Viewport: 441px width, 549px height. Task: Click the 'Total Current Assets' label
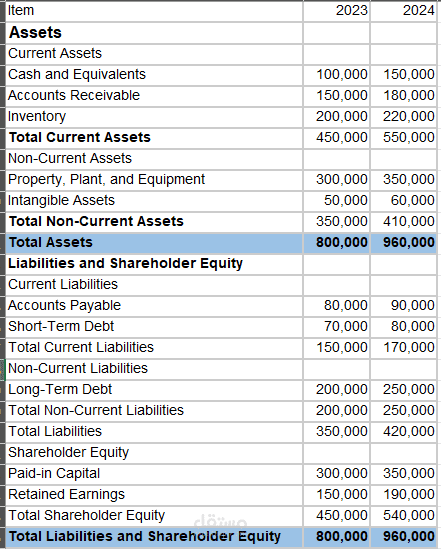click(154, 138)
